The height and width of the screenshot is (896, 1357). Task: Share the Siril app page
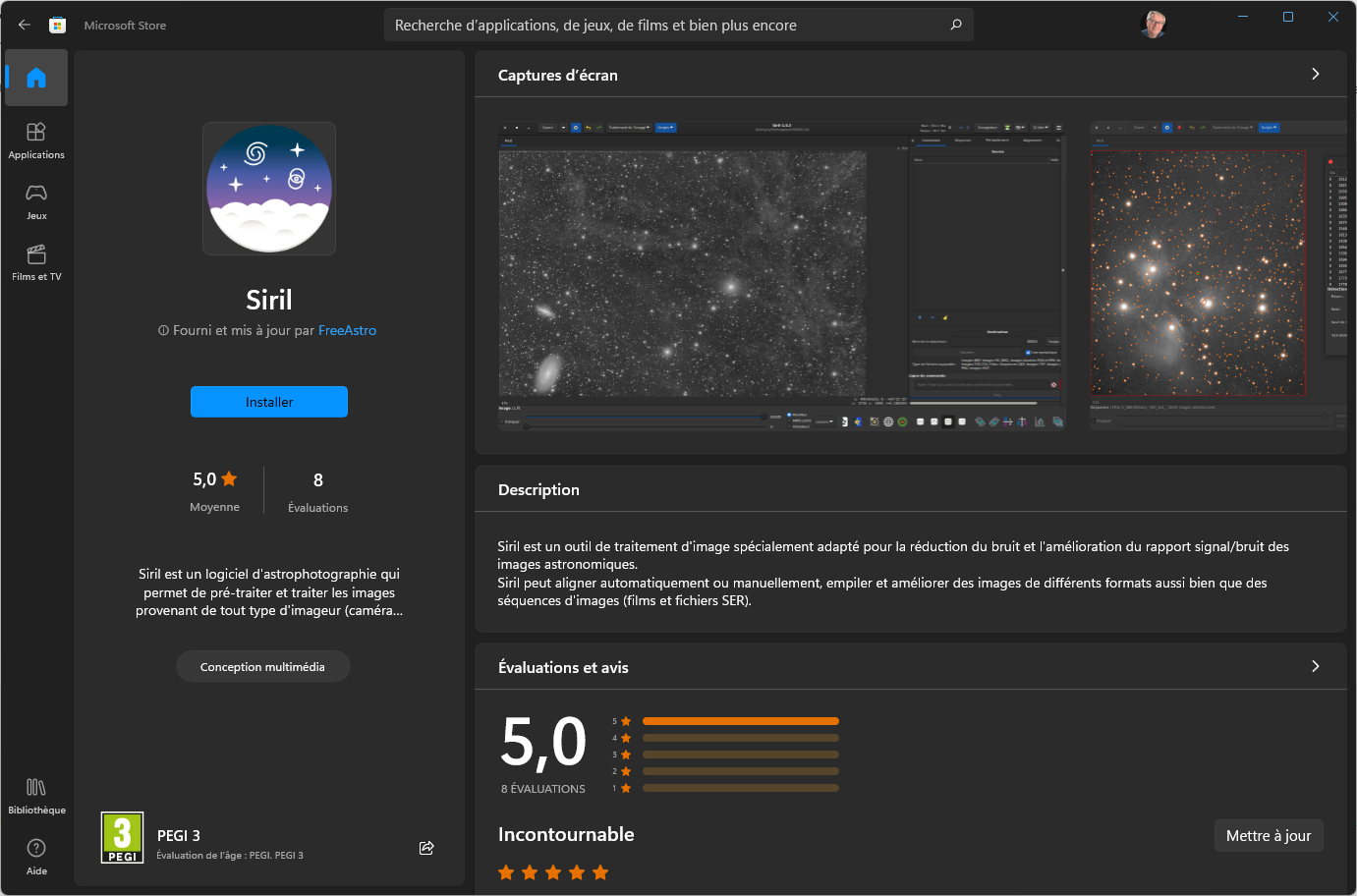click(426, 848)
